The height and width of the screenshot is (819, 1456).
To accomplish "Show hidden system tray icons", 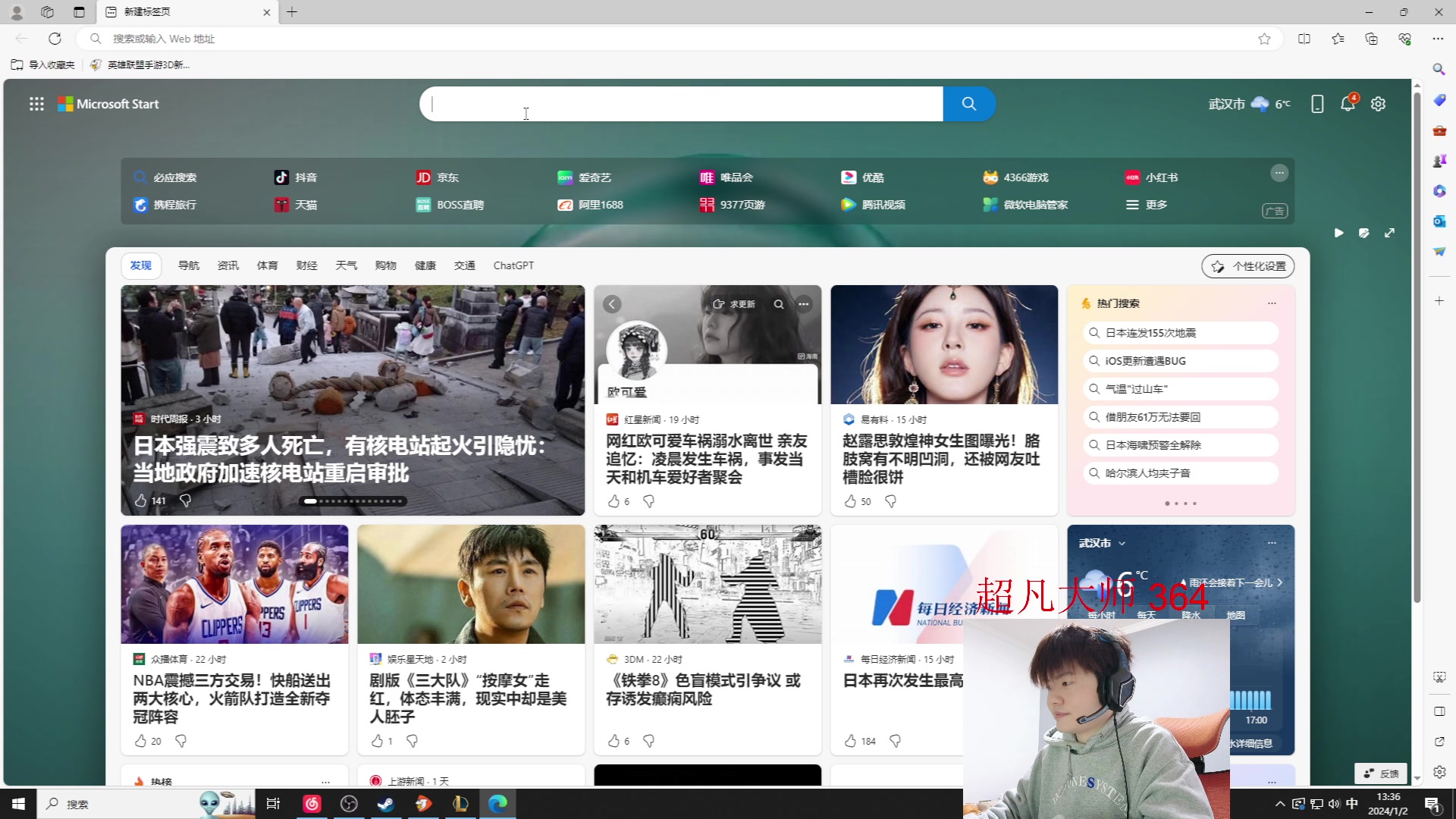I will pyautogui.click(x=1280, y=804).
